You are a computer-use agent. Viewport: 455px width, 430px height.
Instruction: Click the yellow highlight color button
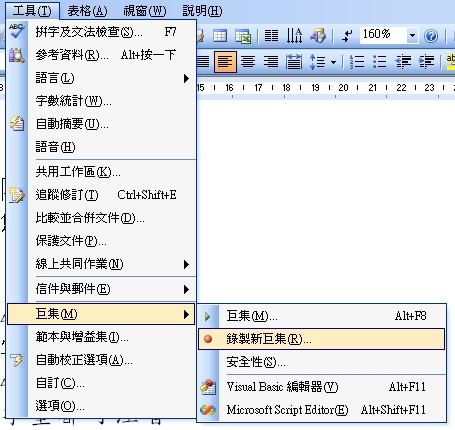point(450,62)
